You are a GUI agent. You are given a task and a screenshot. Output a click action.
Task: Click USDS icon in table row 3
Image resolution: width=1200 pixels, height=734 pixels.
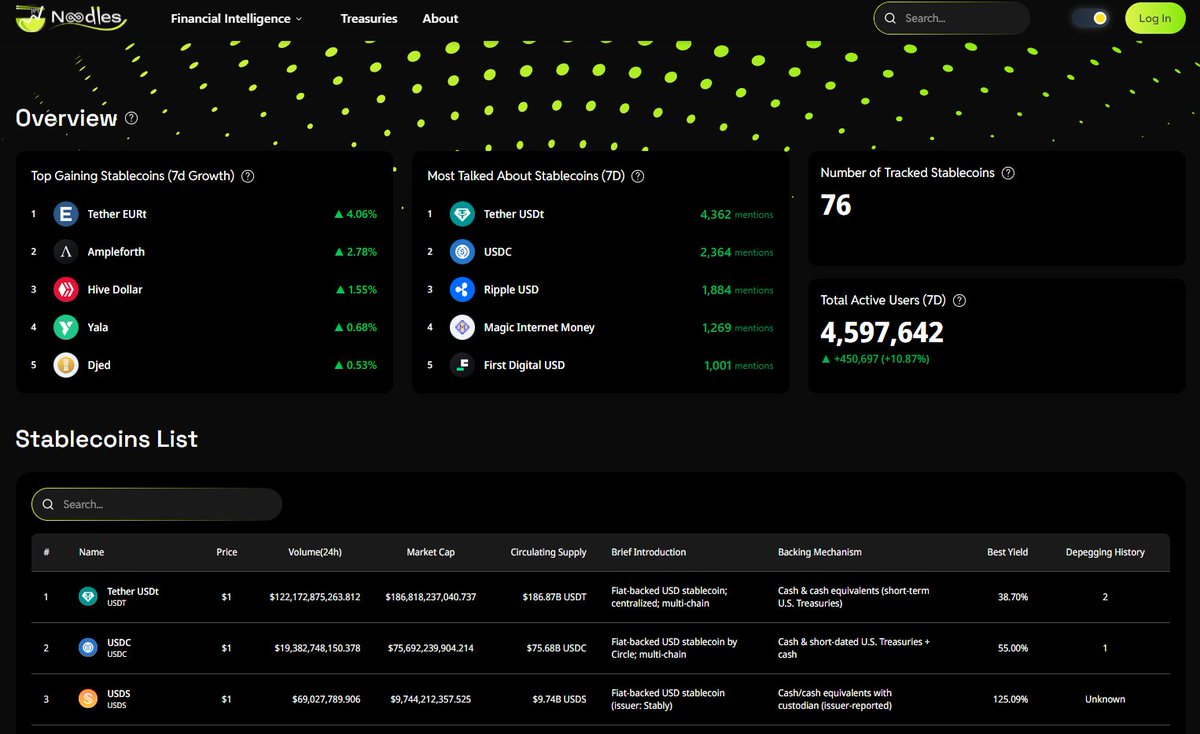[89, 699]
